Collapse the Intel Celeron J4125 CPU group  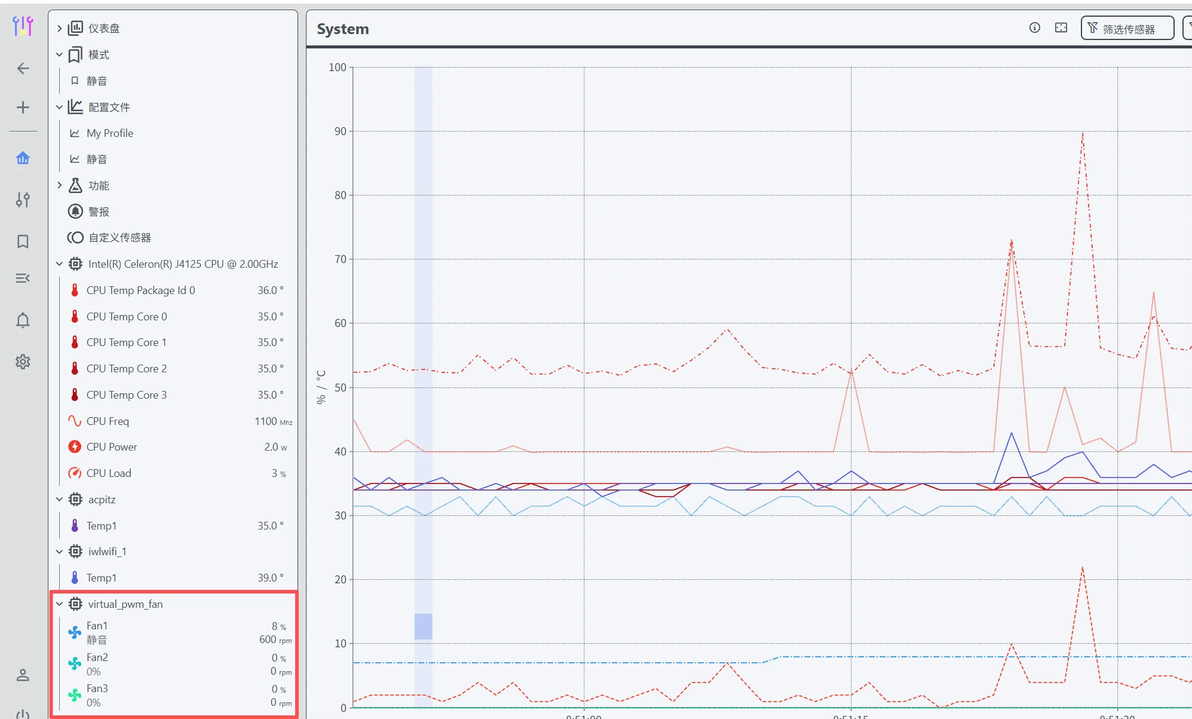pos(59,264)
